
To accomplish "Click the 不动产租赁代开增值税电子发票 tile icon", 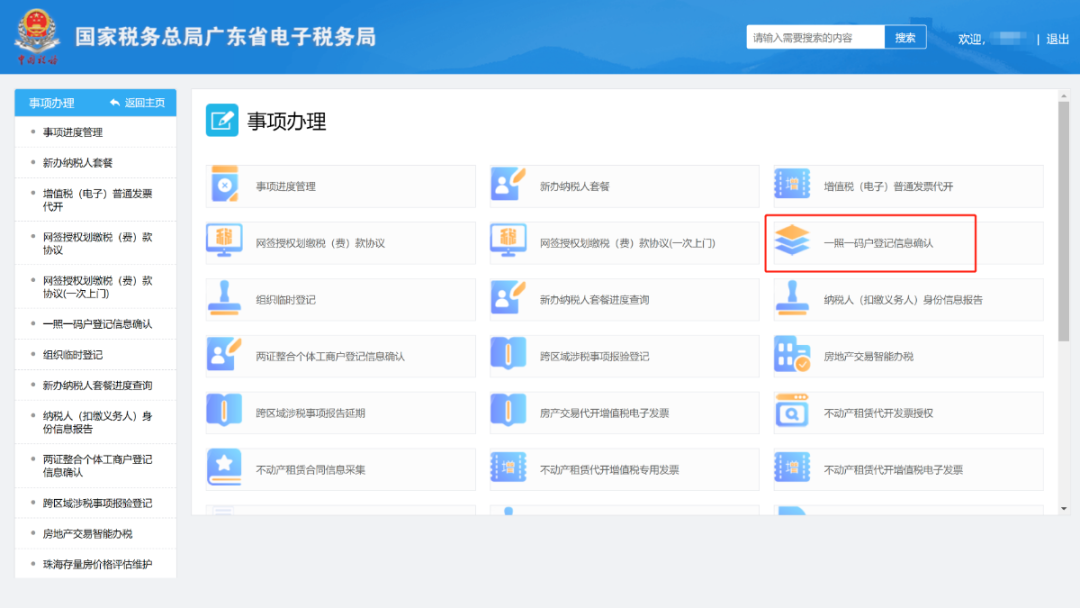I will tap(791, 468).
